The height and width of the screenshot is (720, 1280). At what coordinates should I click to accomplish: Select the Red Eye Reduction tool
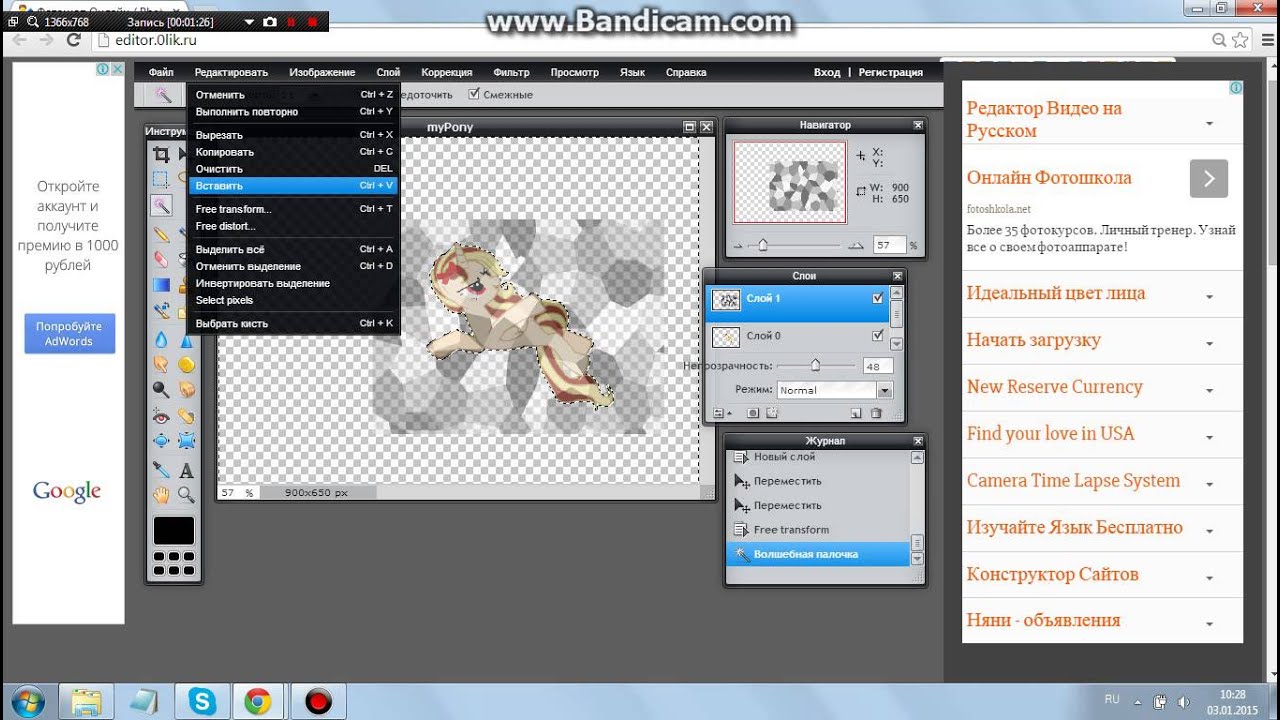point(161,416)
